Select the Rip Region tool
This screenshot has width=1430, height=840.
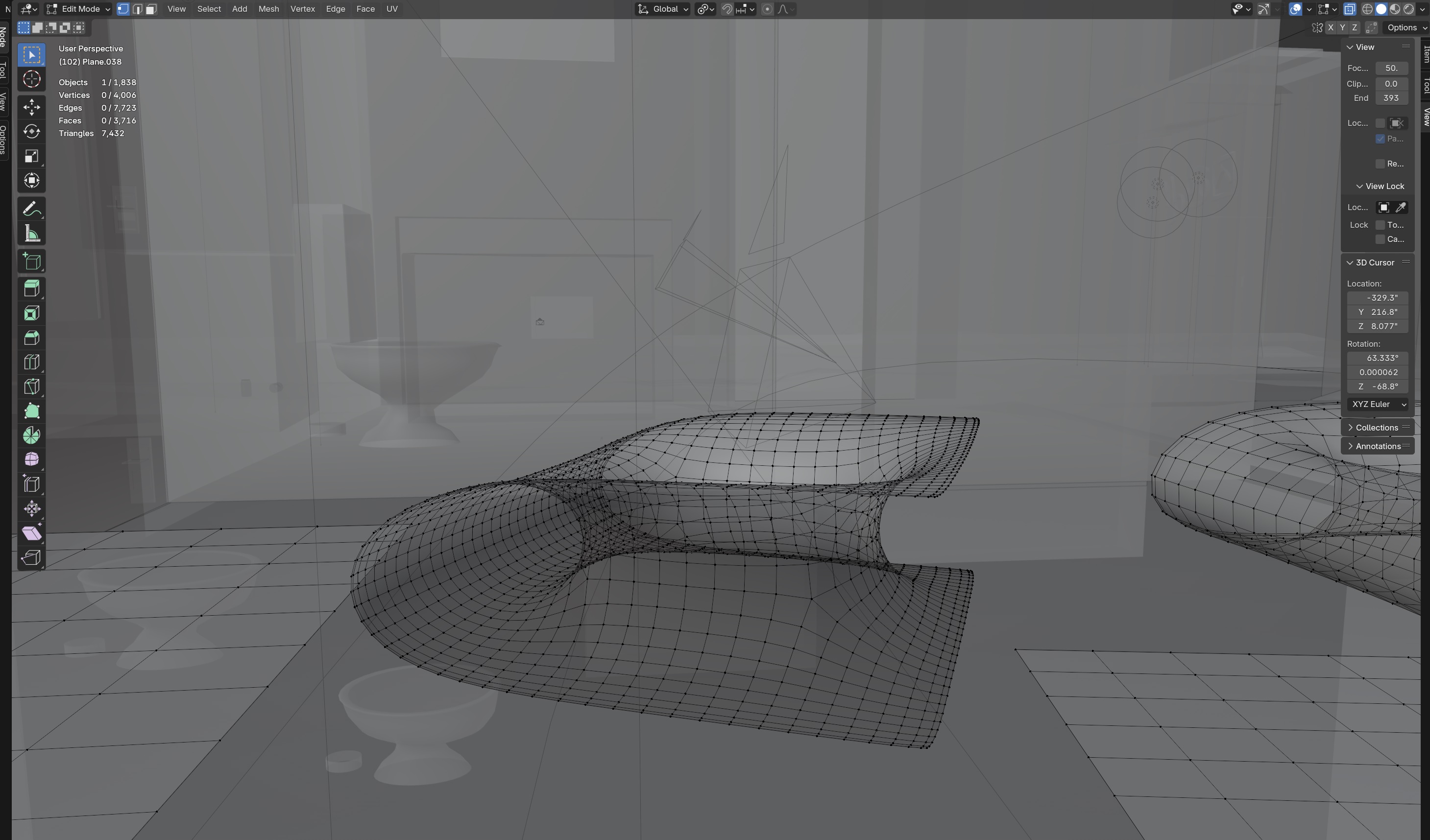click(31, 557)
